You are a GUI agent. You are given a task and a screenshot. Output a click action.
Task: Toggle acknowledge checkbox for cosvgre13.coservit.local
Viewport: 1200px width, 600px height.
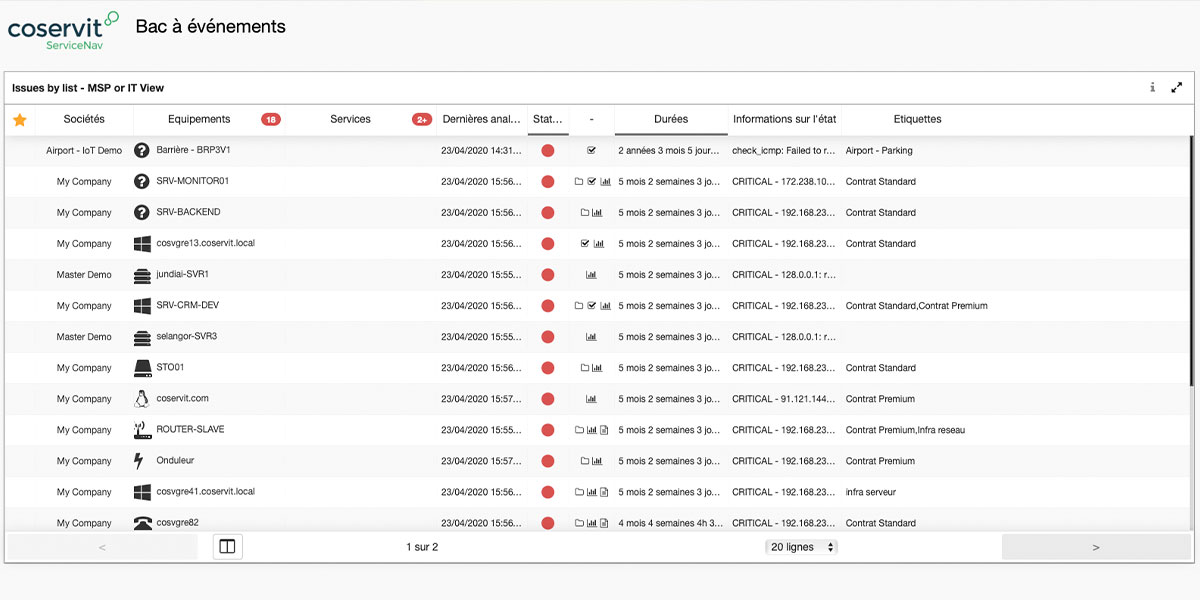click(585, 244)
